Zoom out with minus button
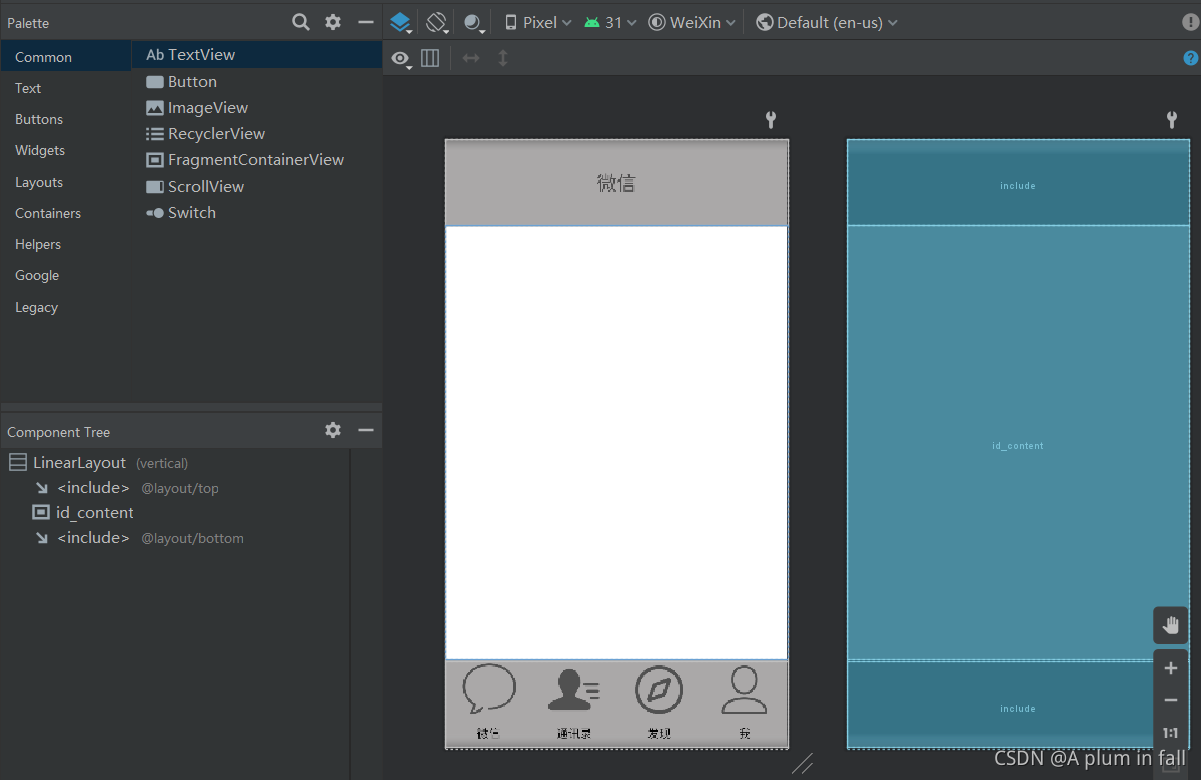This screenshot has height=780, width=1201. coord(1171,700)
